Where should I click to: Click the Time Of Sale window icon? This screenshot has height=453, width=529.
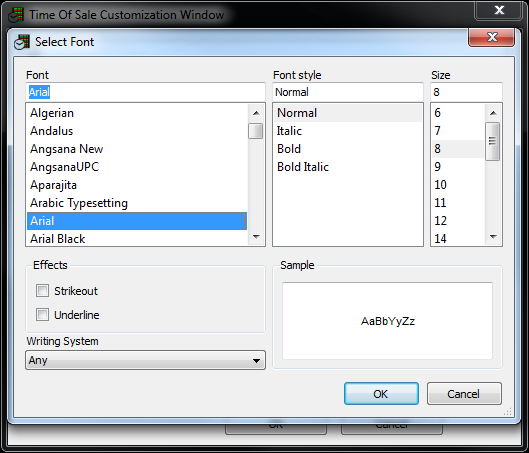16,15
